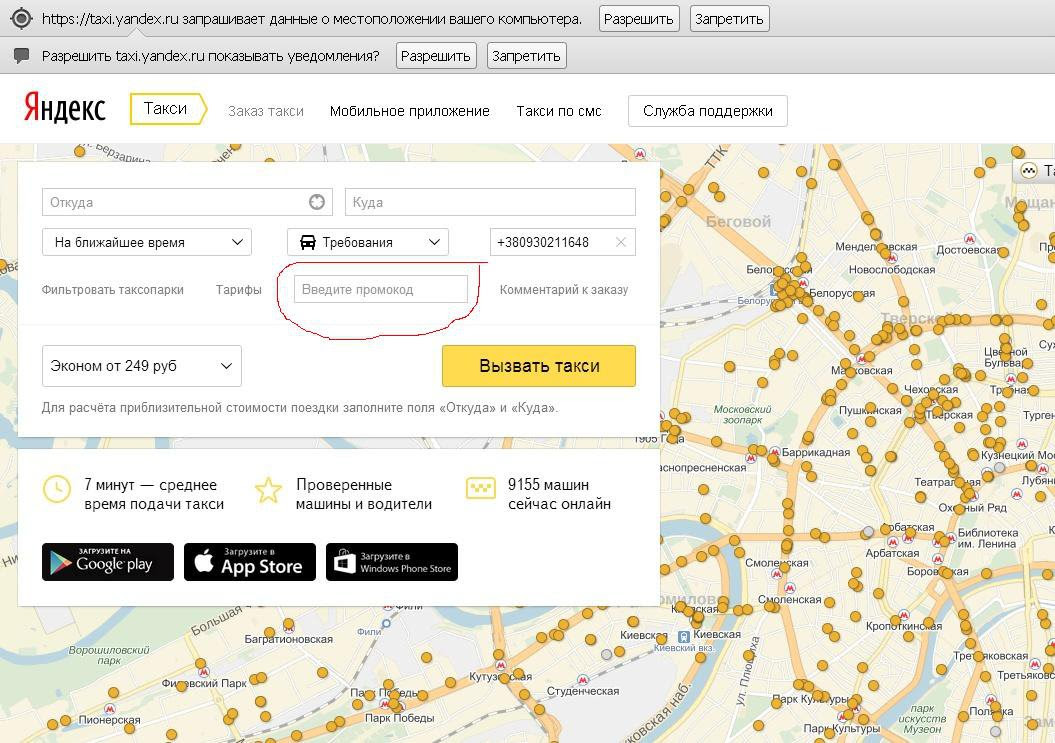Open the Служба поддержки button
The height and width of the screenshot is (743, 1055).
(707, 111)
